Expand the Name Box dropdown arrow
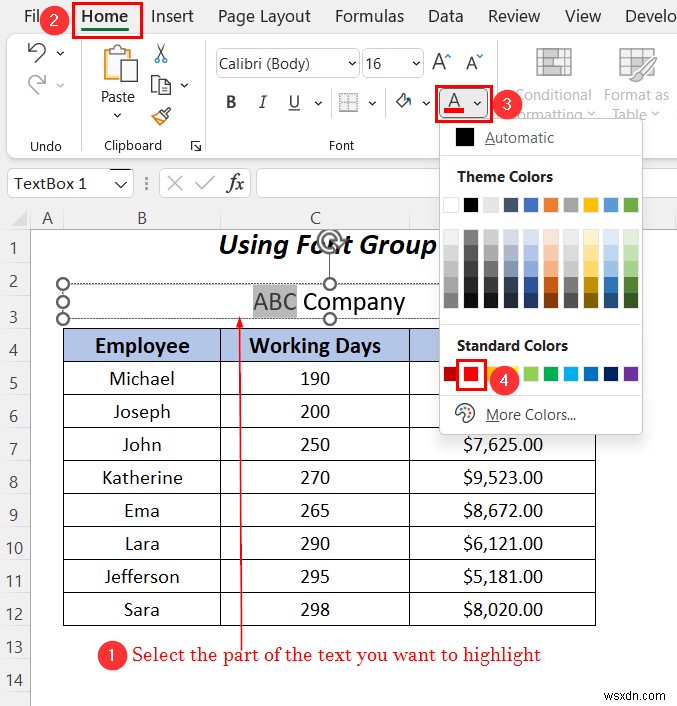Image resolution: width=677 pixels, height=706 pixels. (120, 184)
